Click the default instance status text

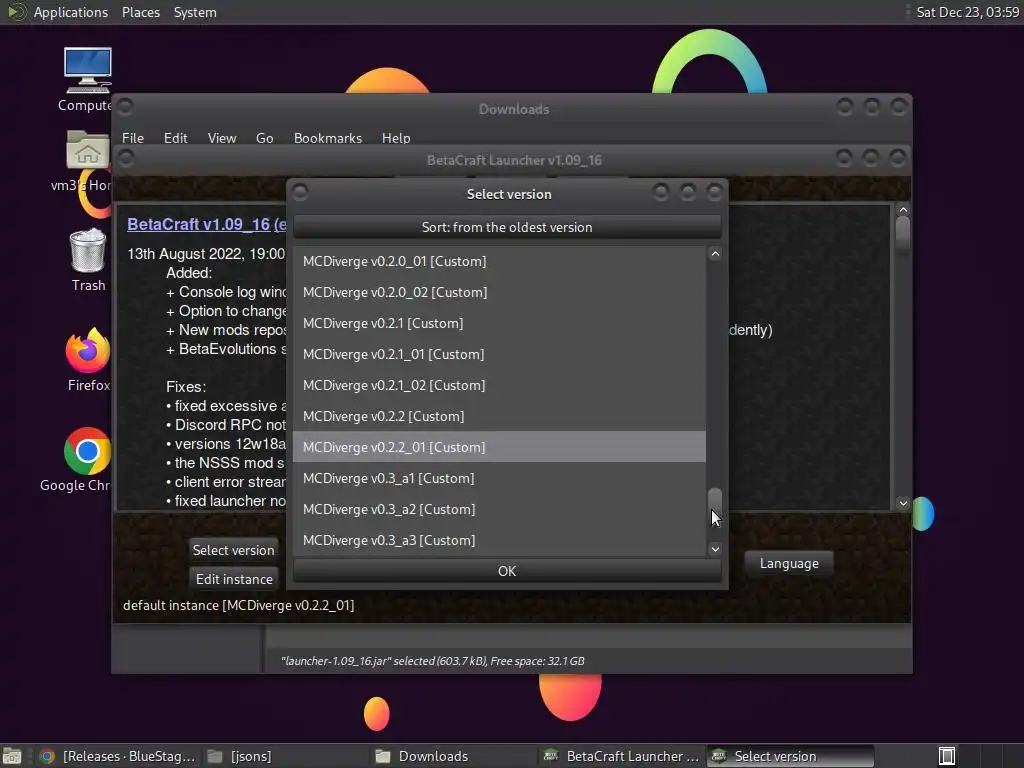tap(238, 605)
